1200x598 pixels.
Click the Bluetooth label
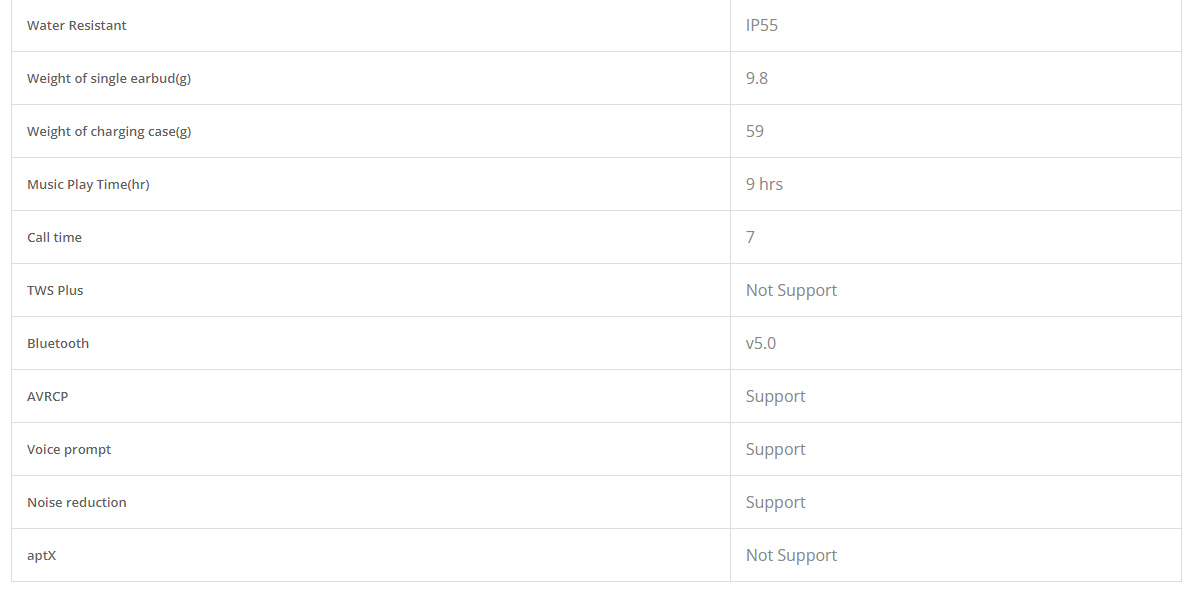pos(58,343)
